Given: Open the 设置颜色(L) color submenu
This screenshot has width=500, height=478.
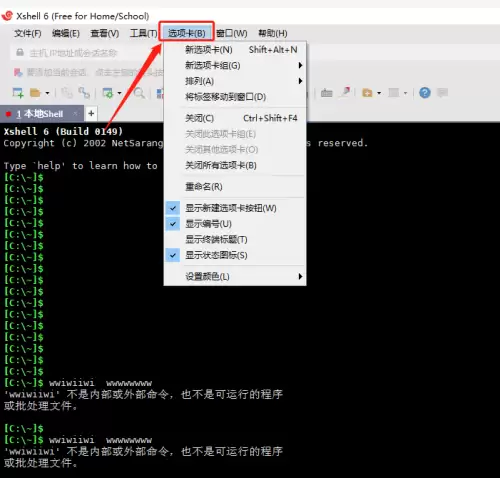Looking at the screenshot, I should point(235,276).
